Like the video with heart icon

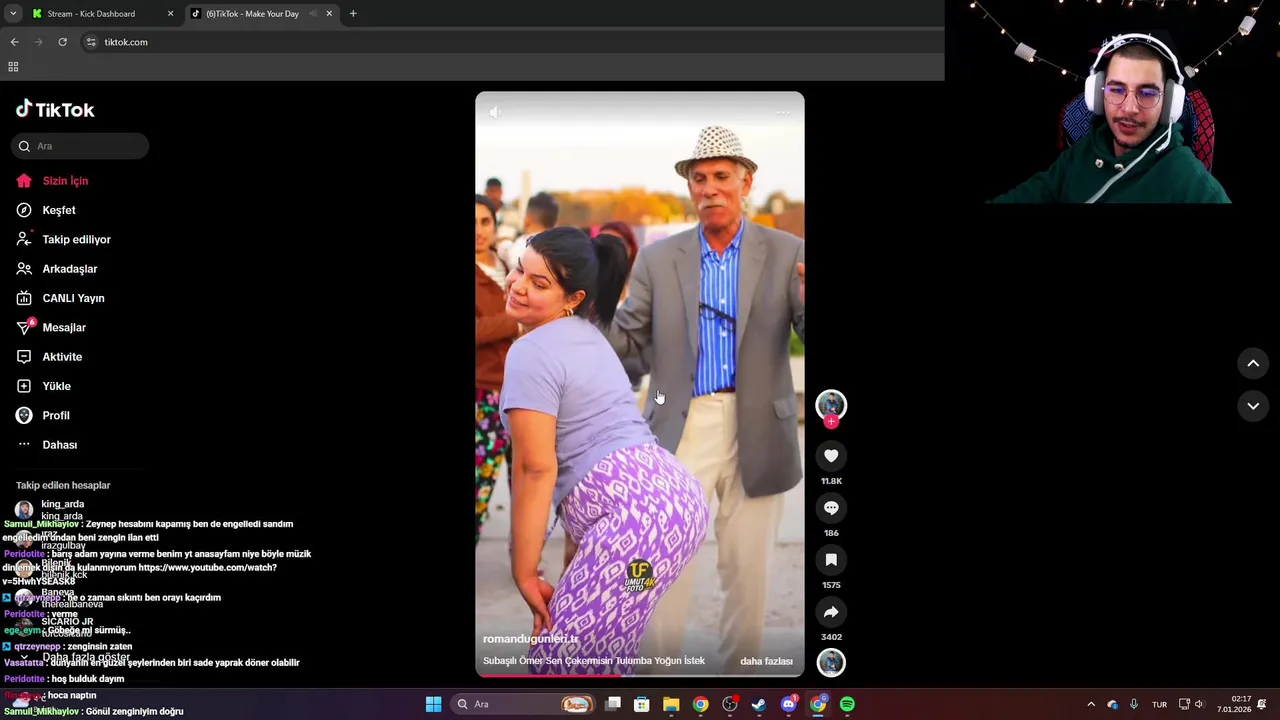click(831, 456)
